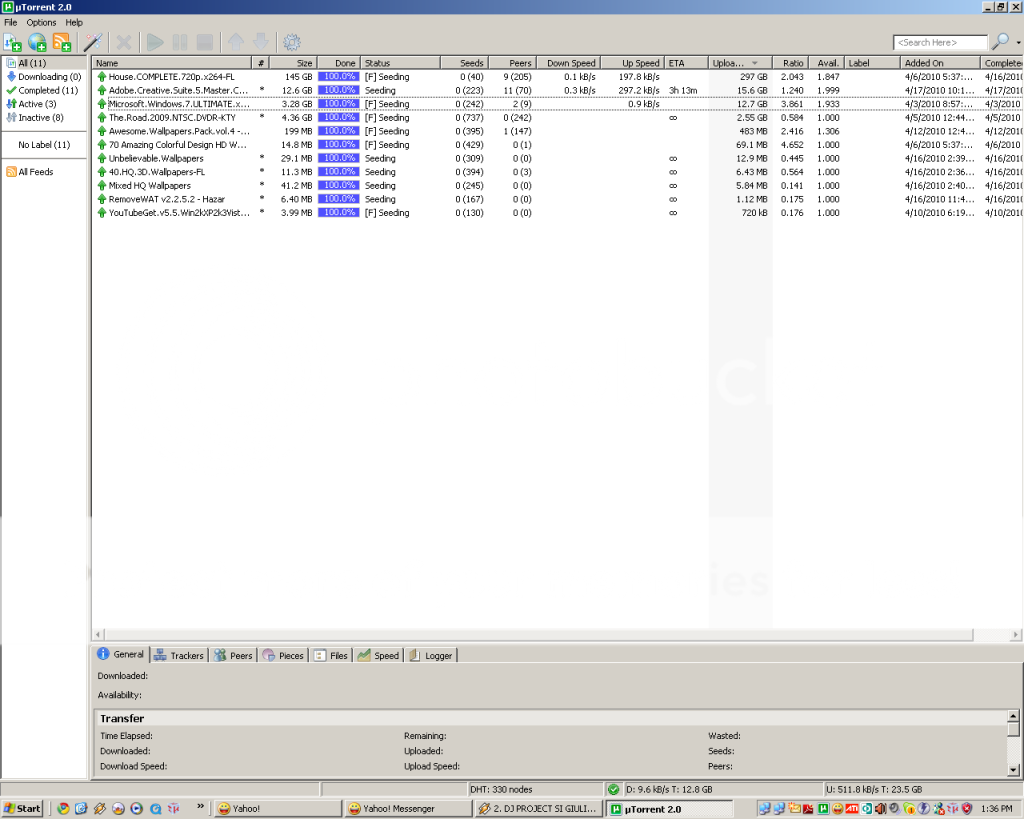Viewport: 1024px width, 819px height.
Task: Click inside the Search Here field
Action: click(938, 43)
